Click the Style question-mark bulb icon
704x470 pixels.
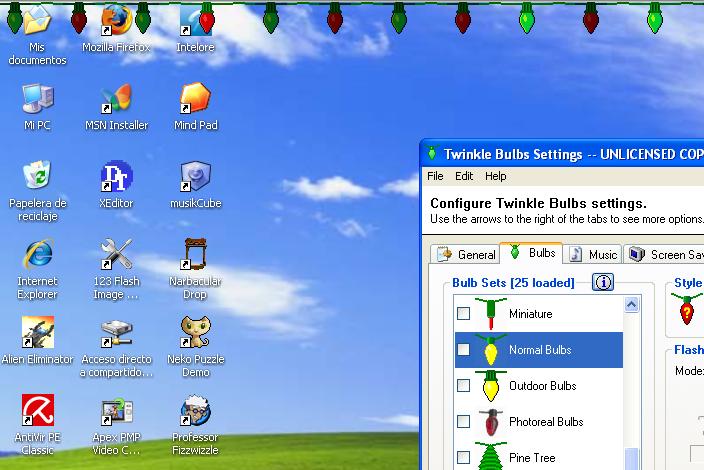686,309
